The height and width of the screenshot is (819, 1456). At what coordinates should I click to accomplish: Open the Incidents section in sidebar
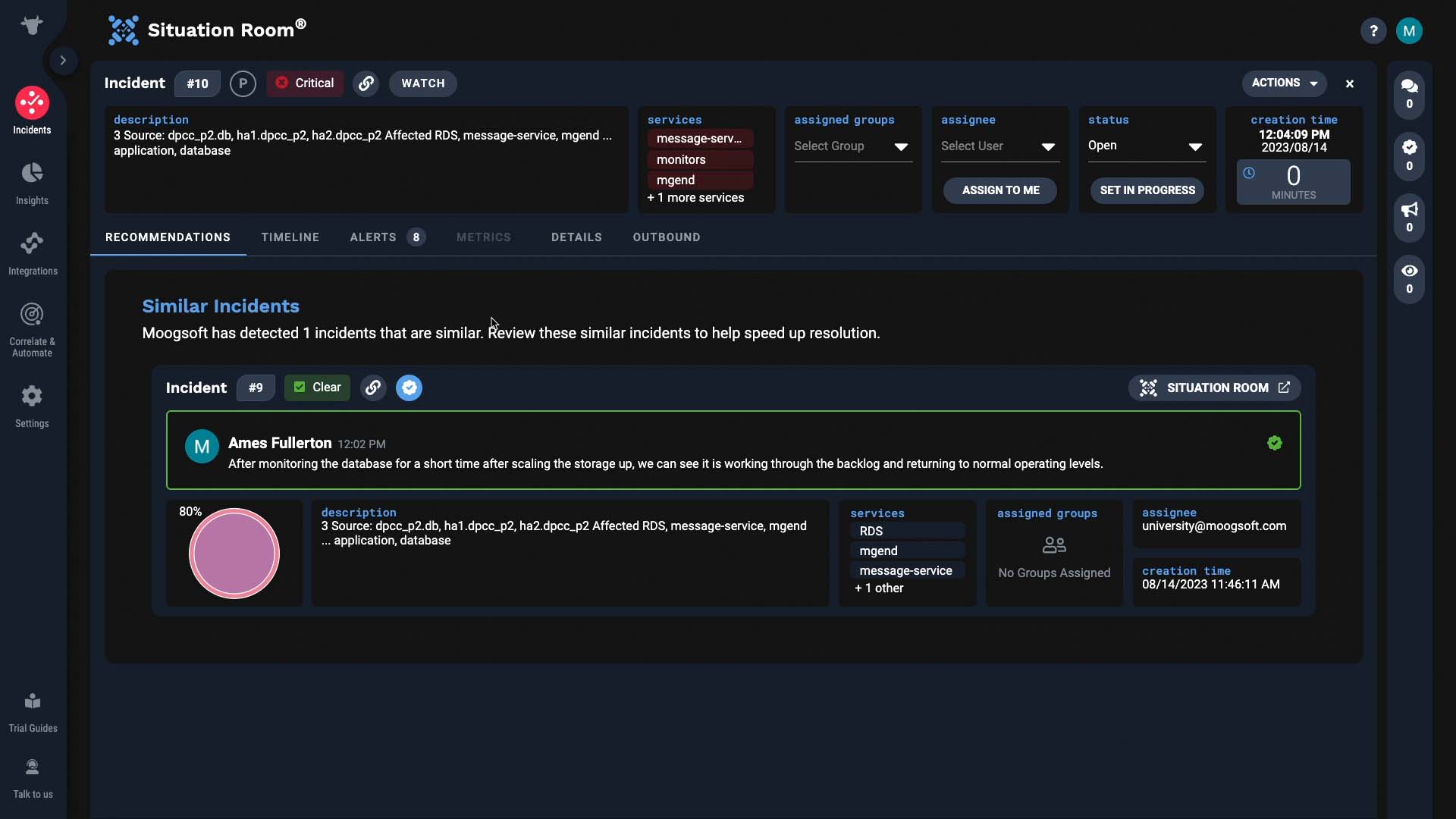click(32, 111)
